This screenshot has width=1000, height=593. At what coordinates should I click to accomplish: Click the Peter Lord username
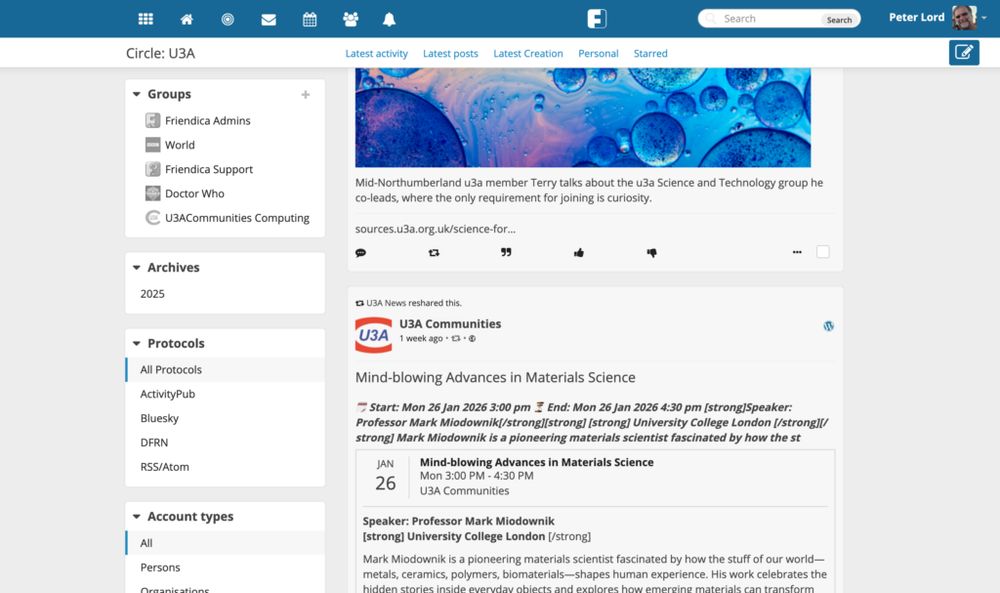(916, 17)
